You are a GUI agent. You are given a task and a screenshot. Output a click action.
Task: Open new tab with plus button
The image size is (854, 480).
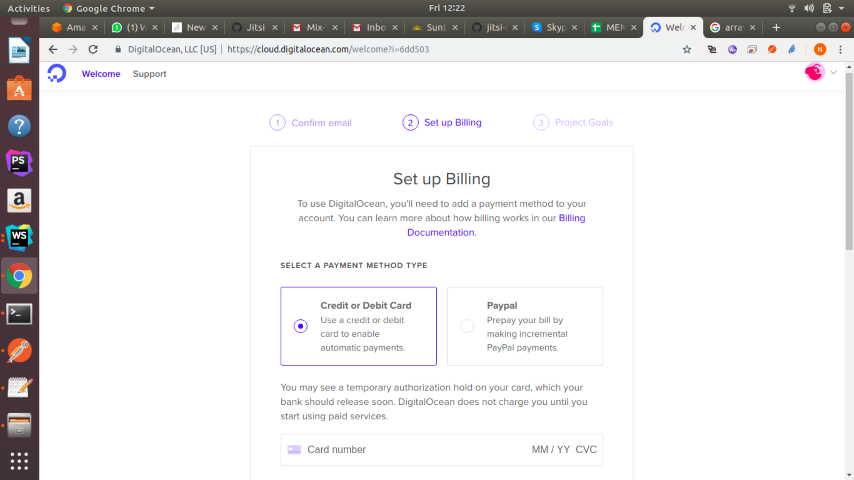(776, 27)
